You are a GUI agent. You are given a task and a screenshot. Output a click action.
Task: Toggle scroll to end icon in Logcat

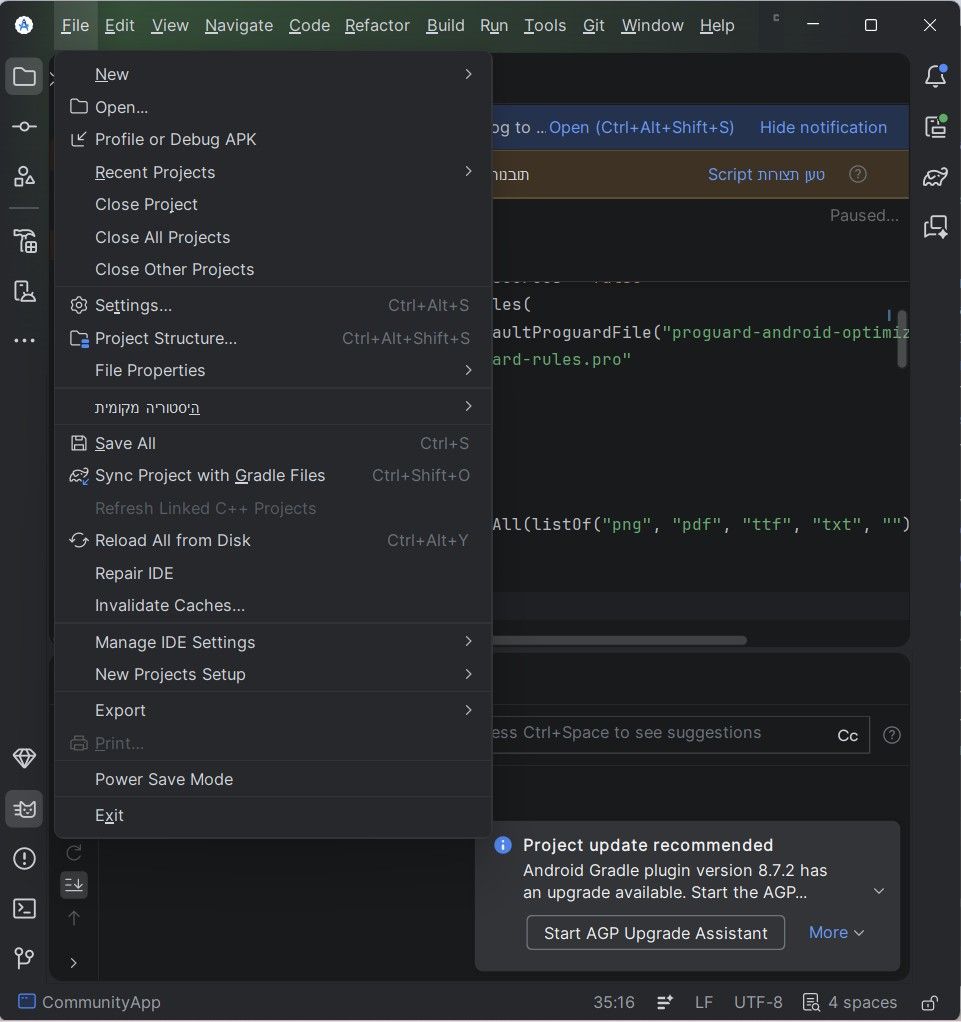(x=74, y=884)
